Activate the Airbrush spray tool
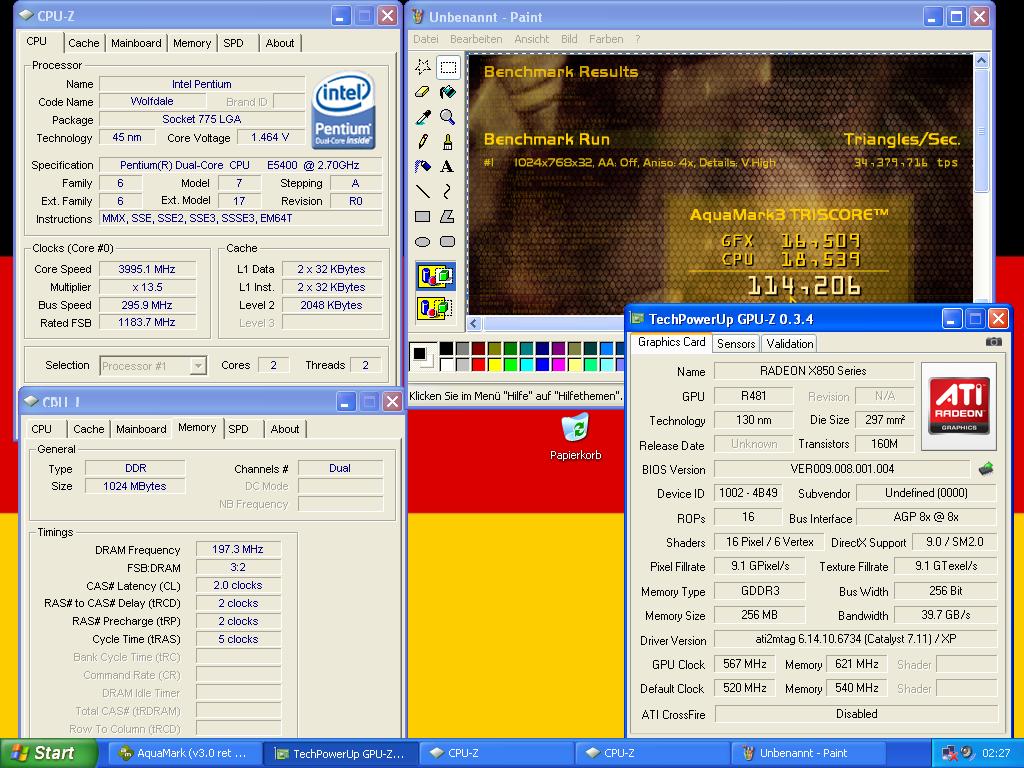1024x768 pixels. tap(423, 167)
